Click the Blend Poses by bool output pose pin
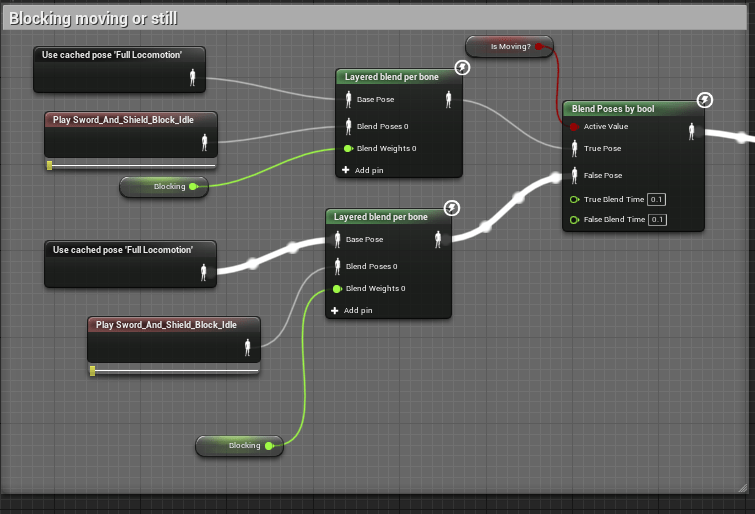The width and height of the screenshot is (755, 514). [692, 131]
